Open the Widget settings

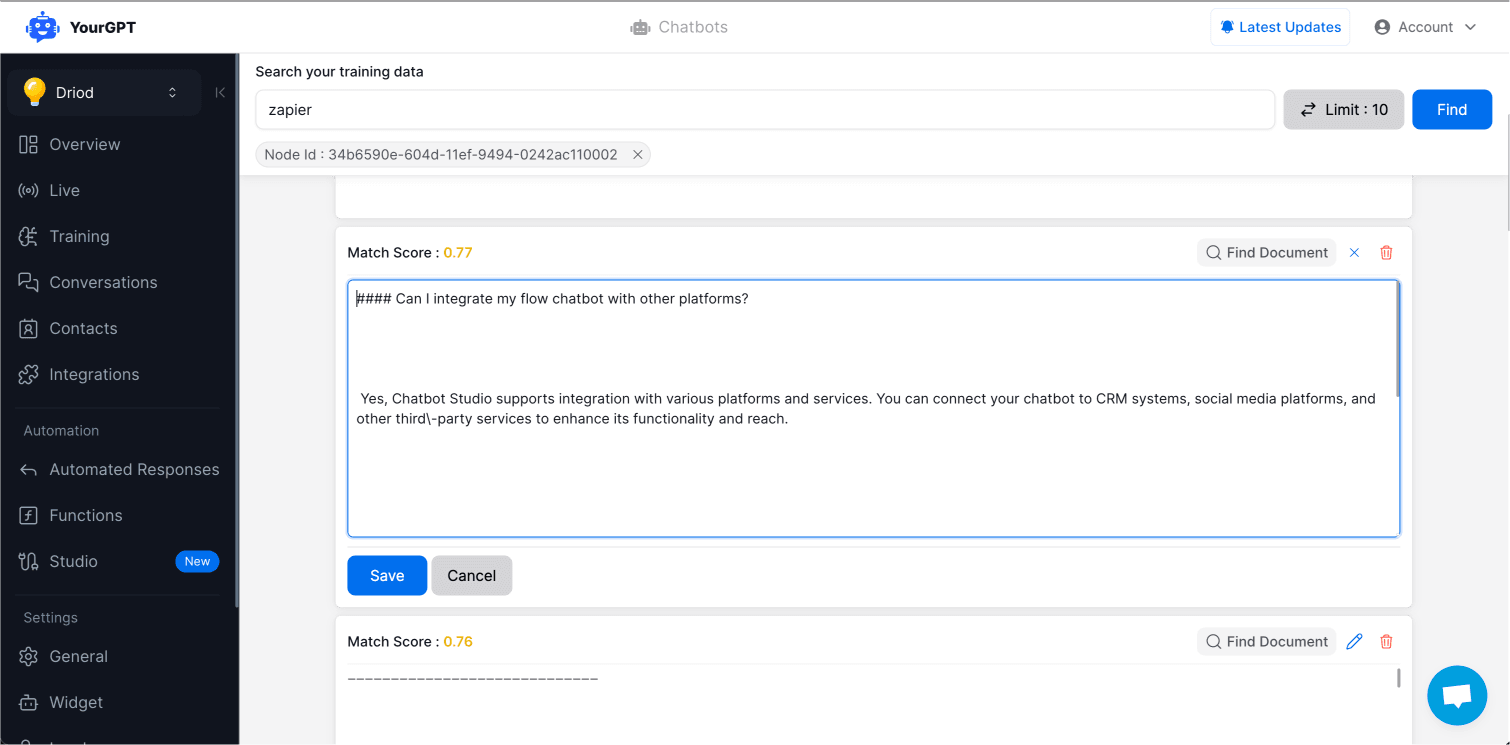tap(76, 702)
